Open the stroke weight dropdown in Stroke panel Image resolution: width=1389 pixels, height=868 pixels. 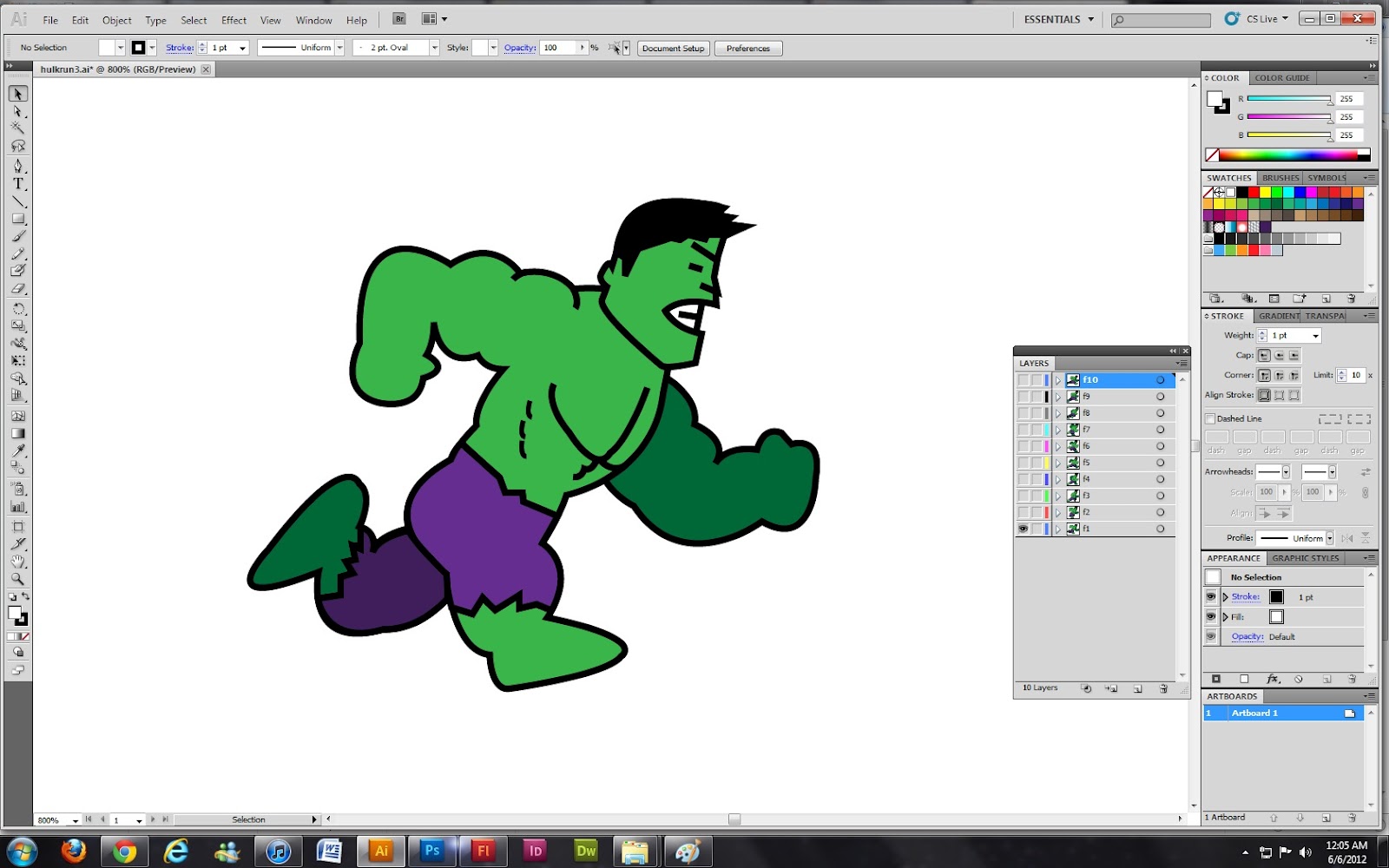pos(1315,336)
